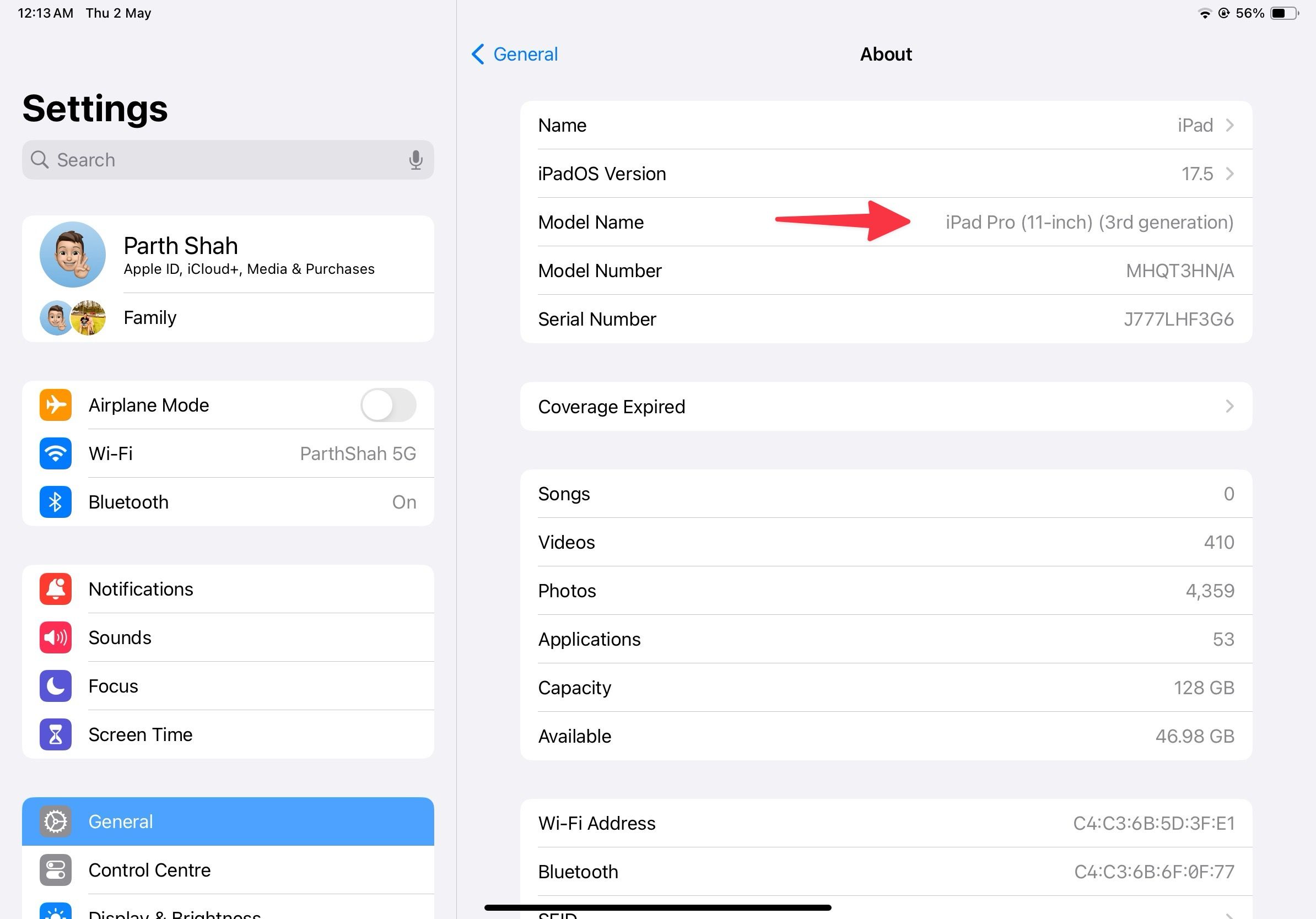Toggle Bluetooth on or off
Screen dimensions: 1316x919
[227, 501]
